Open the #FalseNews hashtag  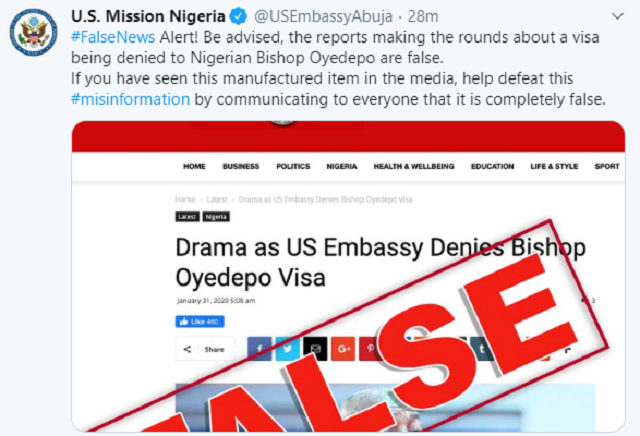coord(113,37)
